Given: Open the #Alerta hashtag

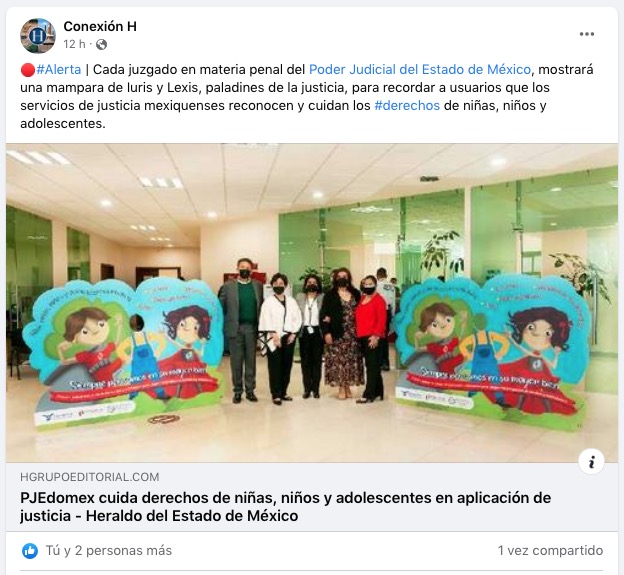Looking at the screenshot, I should click(59, 70).
